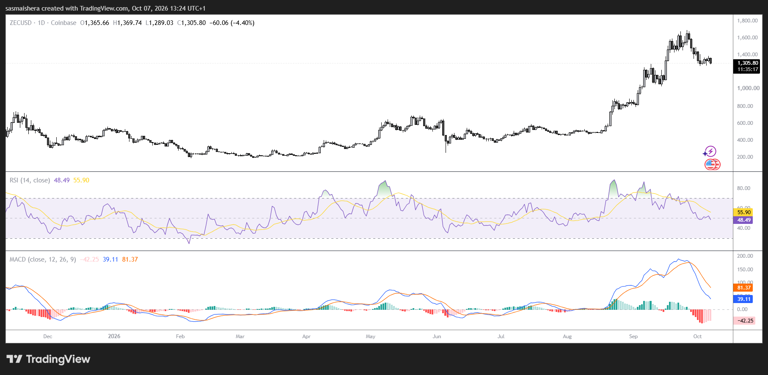Click the pink −42.25 tag on MACD axis
Viewport: 768px width, 375px height.
point(744,321)
